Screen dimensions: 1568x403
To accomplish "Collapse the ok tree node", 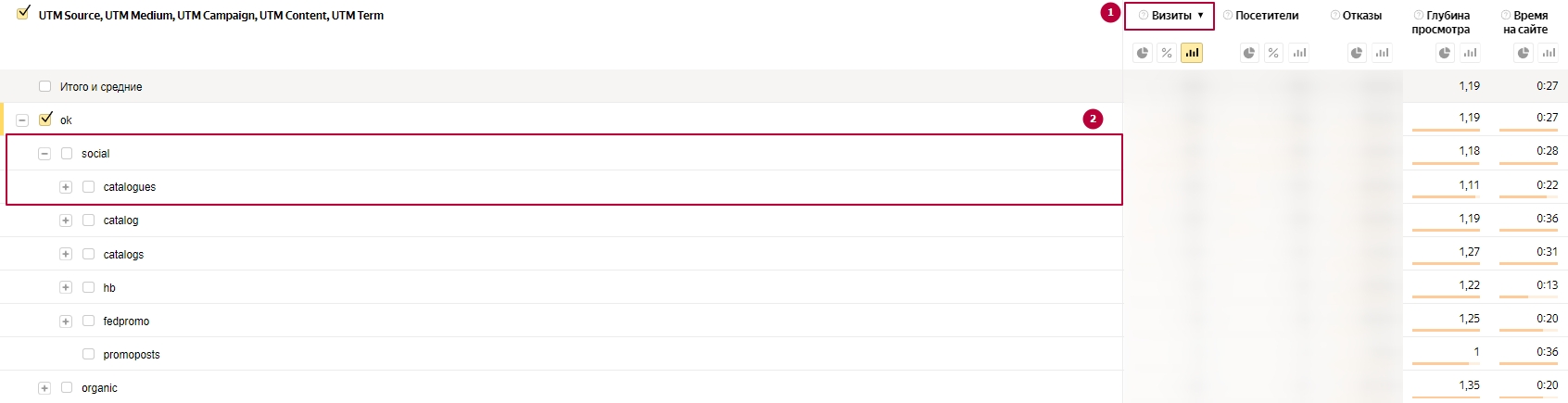I will pos(22,120).
